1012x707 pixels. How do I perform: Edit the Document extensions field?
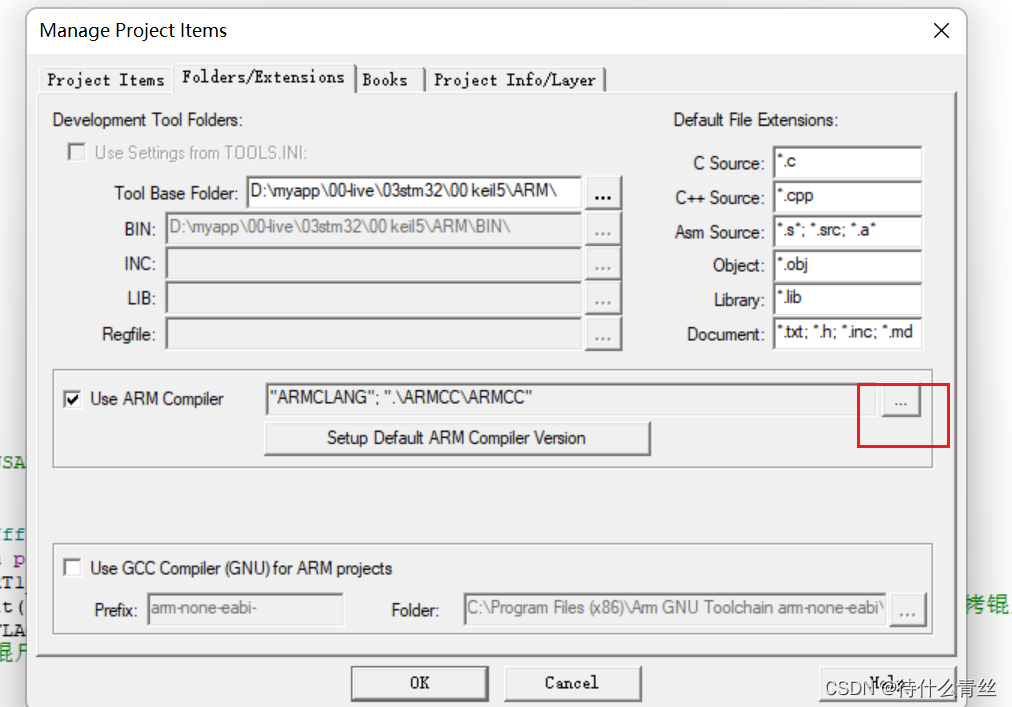(847, 333)
